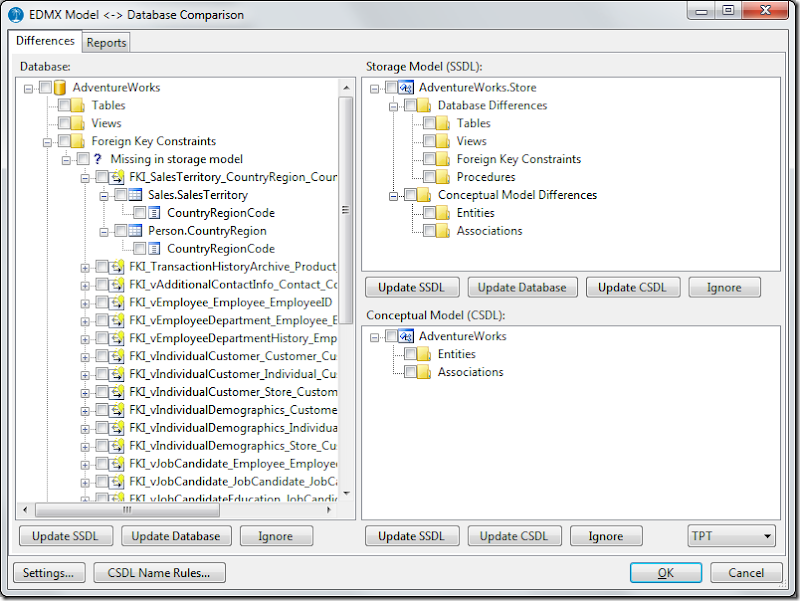Switch to the Reports tab
Viewport: 800px width, 601px height.
tap(106, 43)
